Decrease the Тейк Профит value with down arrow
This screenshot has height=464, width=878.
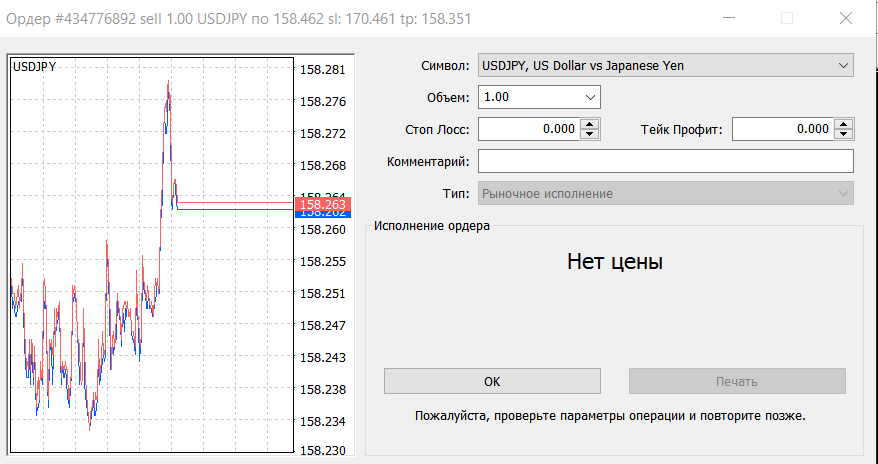tap(843, 134)
